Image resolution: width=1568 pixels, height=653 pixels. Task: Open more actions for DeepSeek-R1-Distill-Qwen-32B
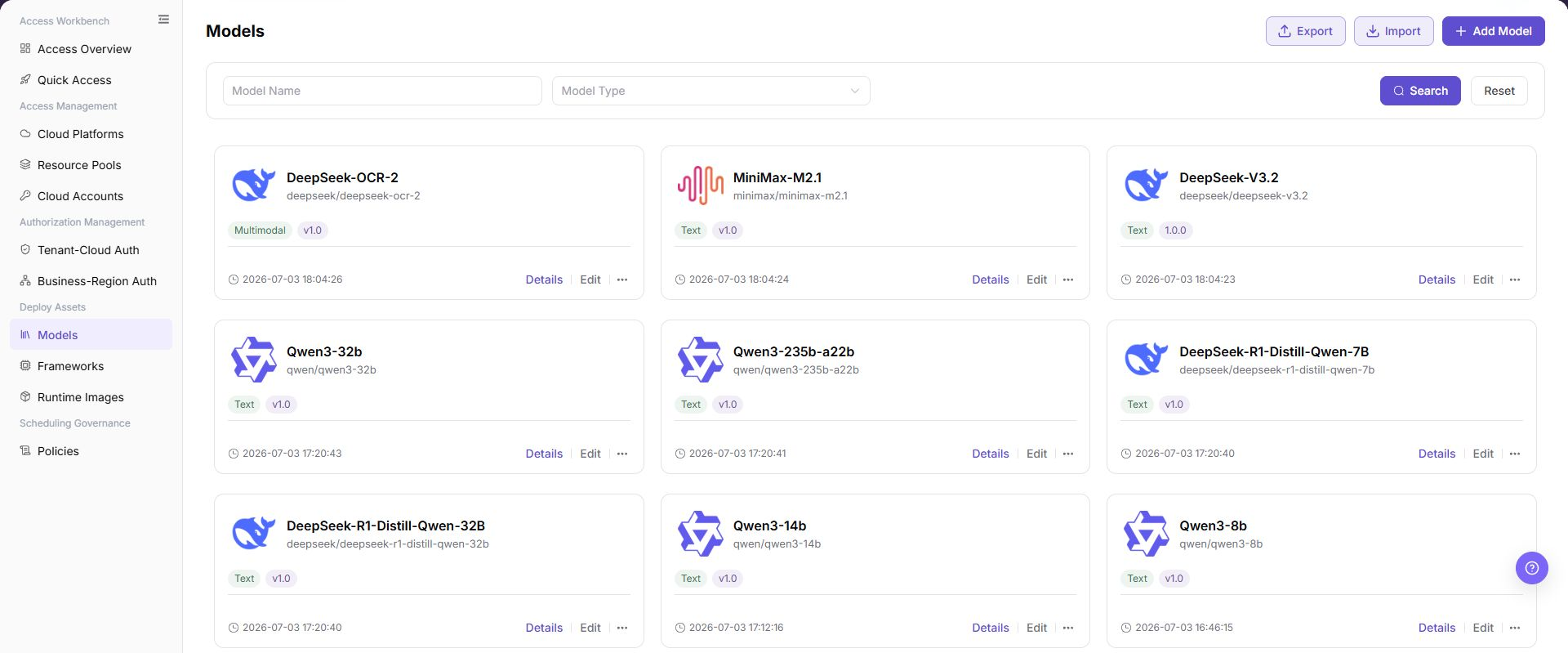(622, 628)
